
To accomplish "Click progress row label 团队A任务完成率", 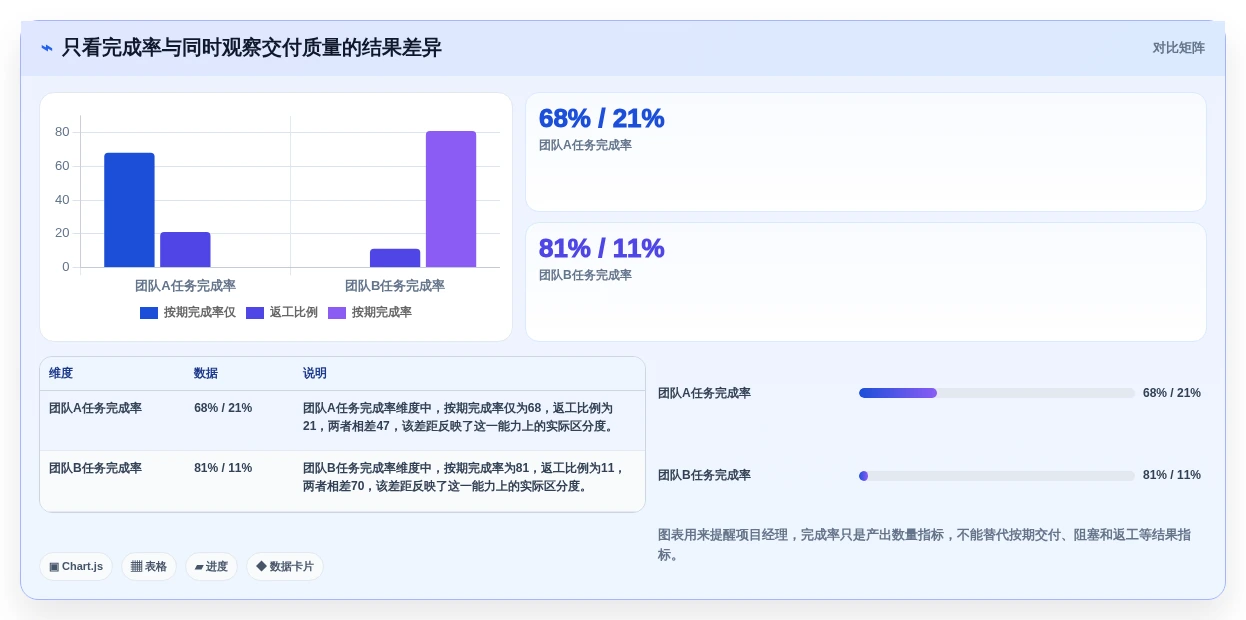I will (704, 393).
